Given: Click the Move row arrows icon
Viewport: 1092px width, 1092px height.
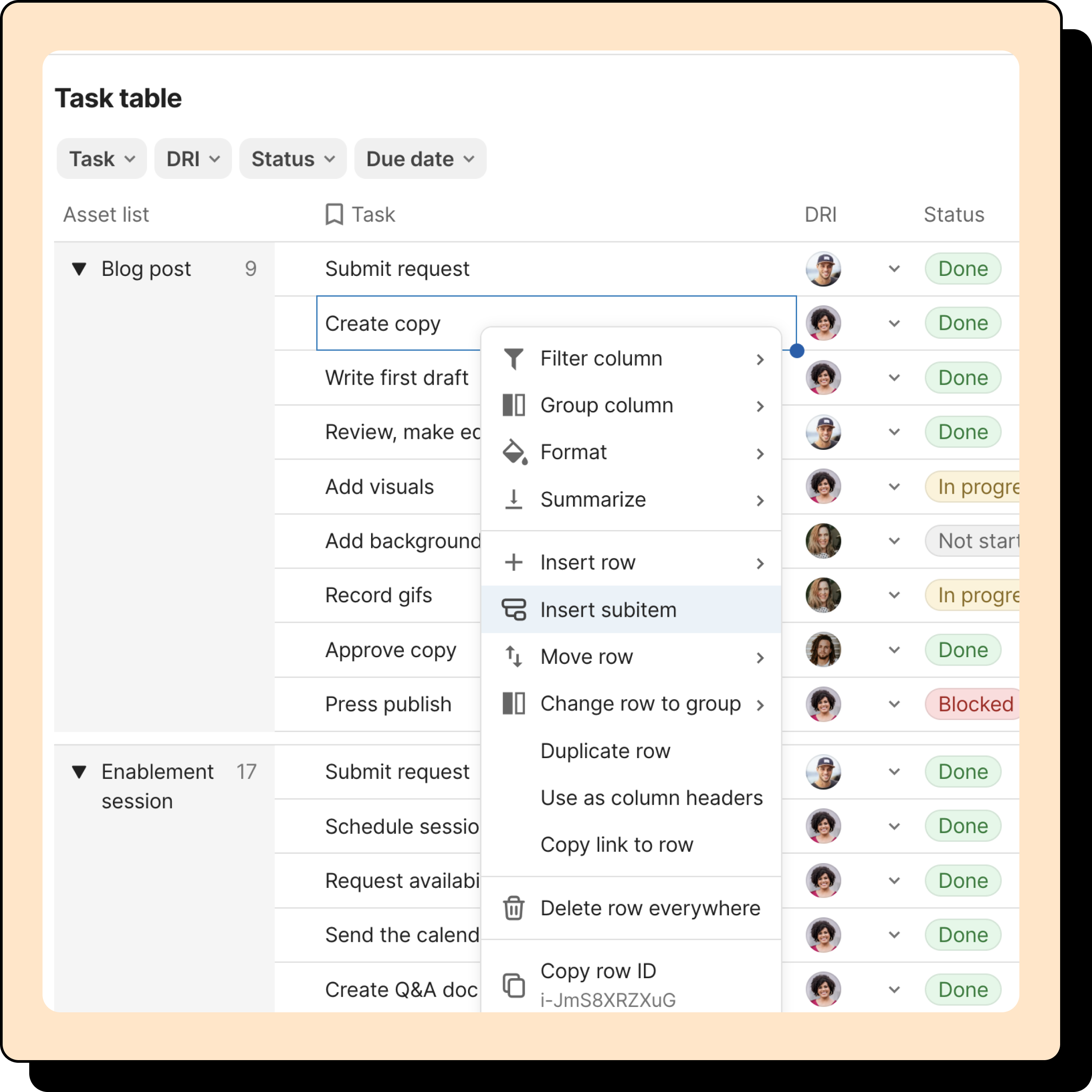Looking at the screenshot, I should click(x=513, y=657).
